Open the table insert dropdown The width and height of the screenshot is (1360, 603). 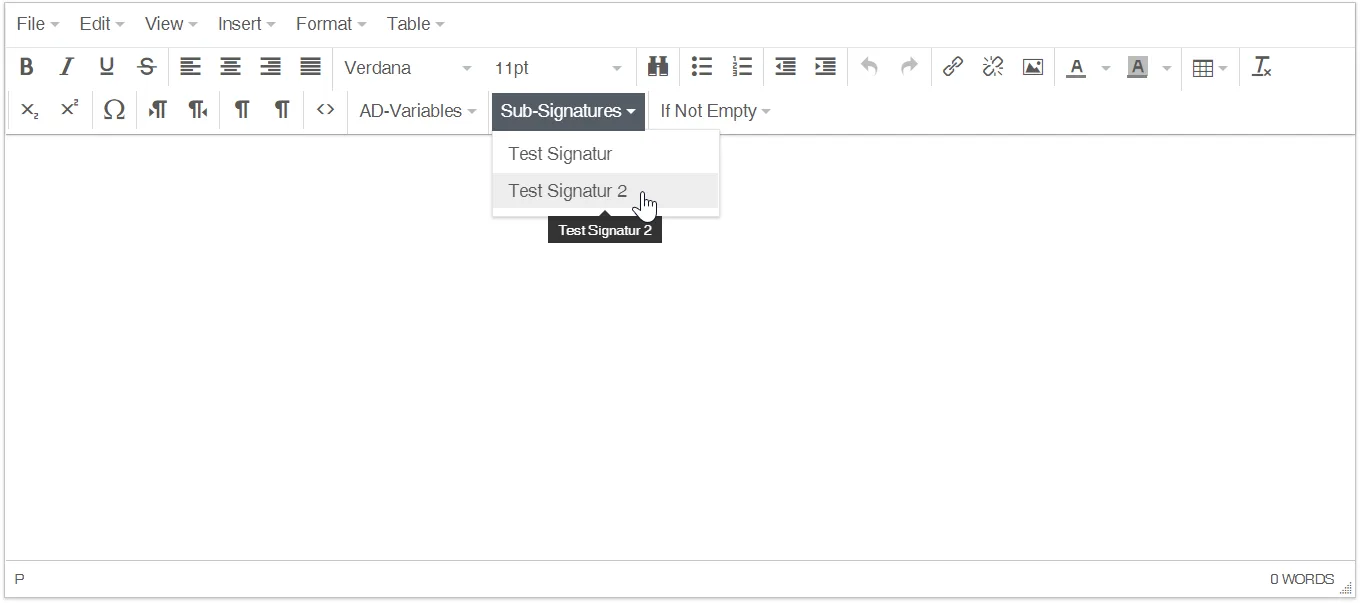(1210, 68)
